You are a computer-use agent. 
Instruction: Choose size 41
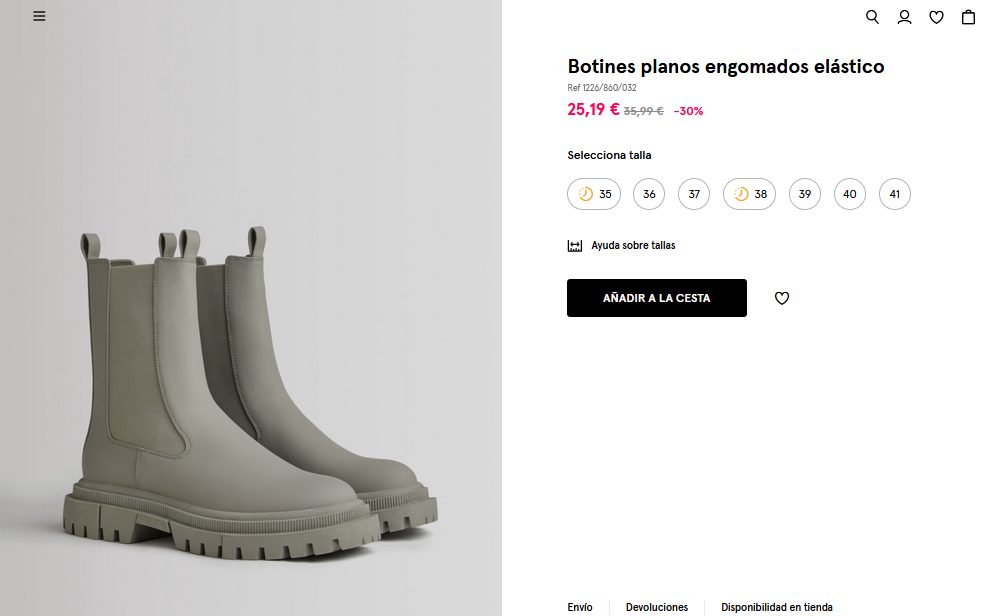coord(895,194)
